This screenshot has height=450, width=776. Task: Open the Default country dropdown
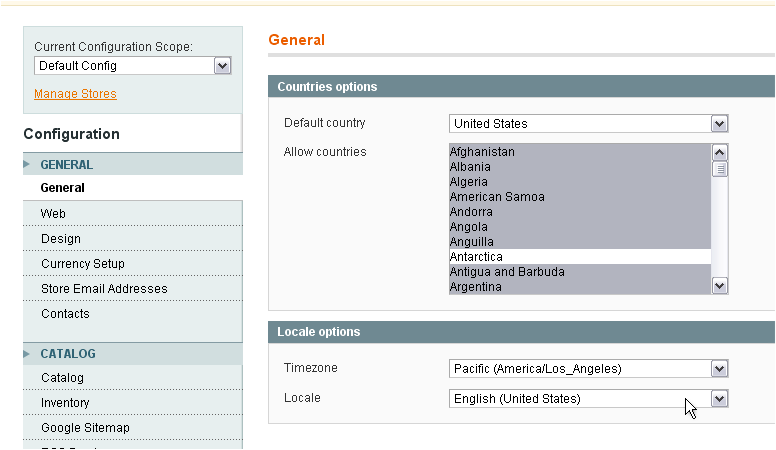tap(588, 124)
